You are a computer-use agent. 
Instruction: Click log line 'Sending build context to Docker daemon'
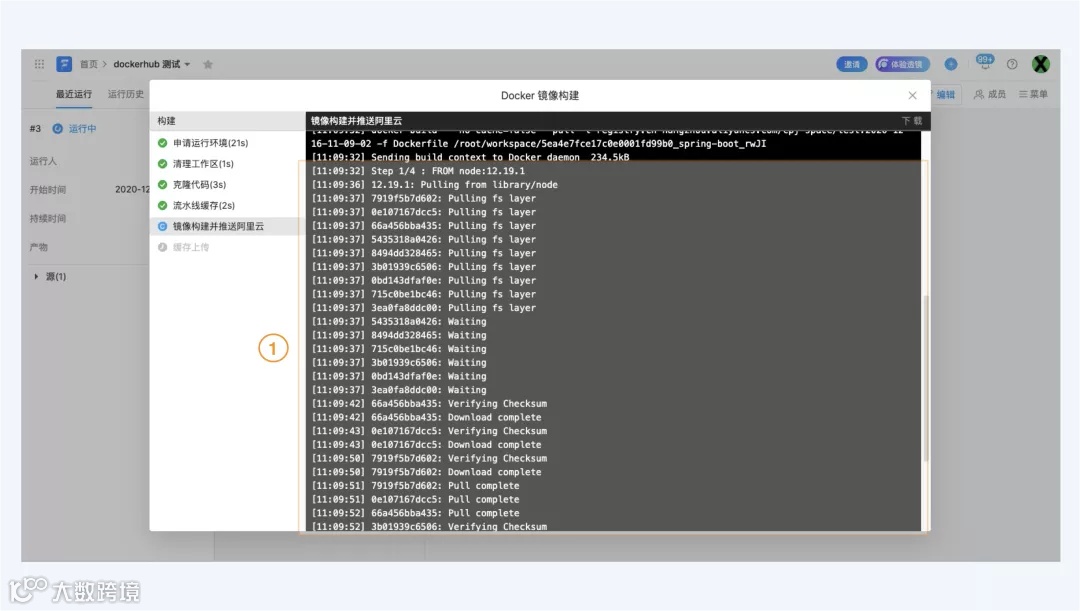(x=470, y=157)
